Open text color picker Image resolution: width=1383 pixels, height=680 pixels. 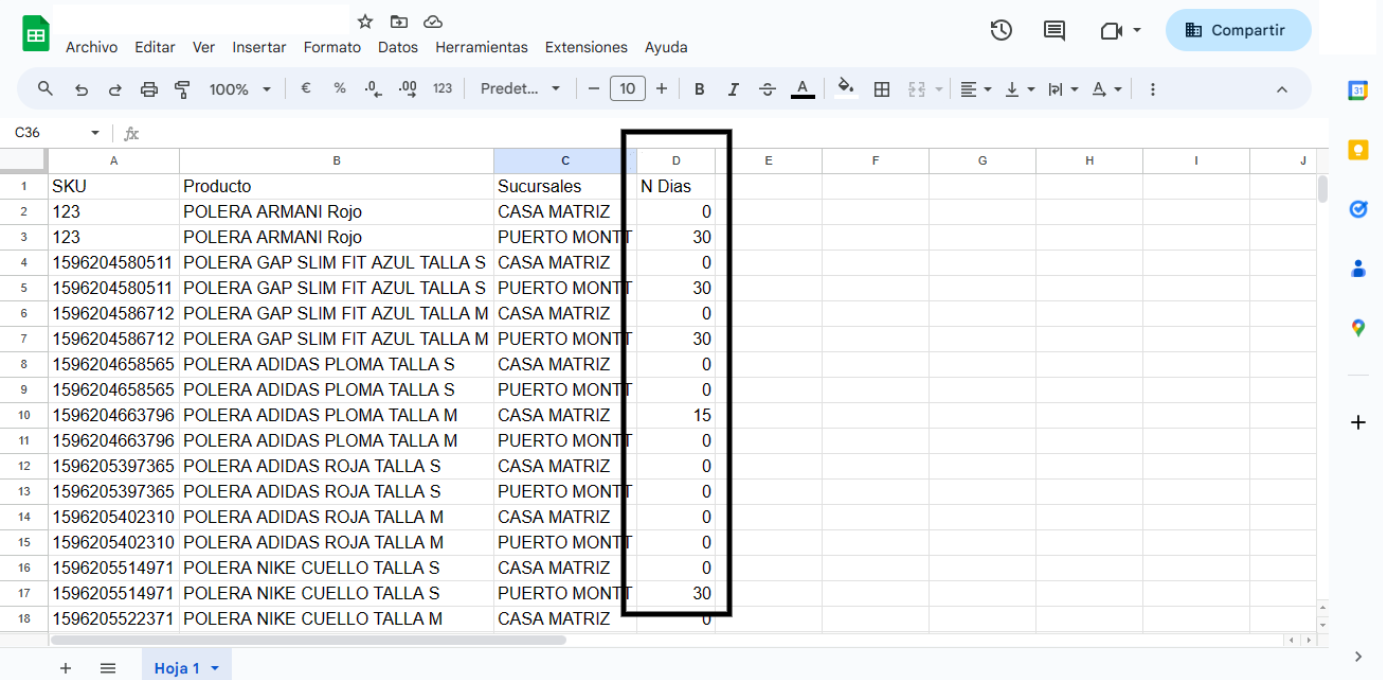tap(802, 89)
